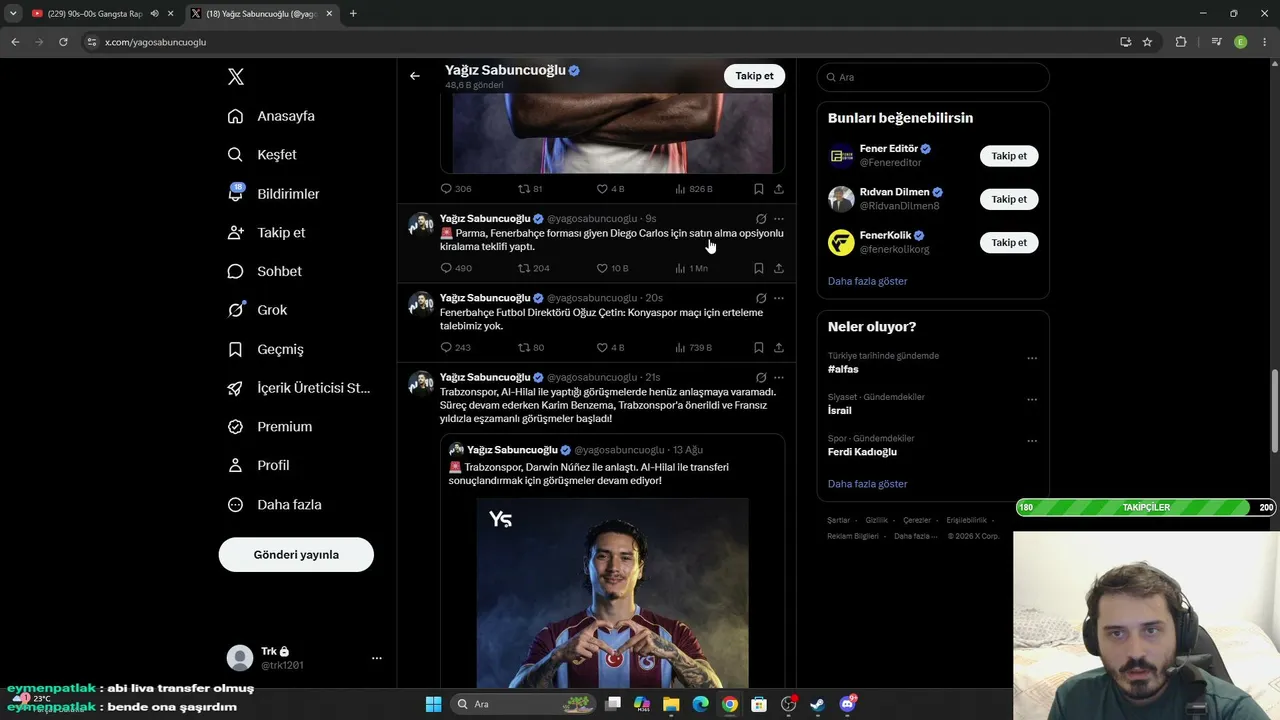
Task: Open Chrome three-dot menu
Action: click(x=1265, y=42)
